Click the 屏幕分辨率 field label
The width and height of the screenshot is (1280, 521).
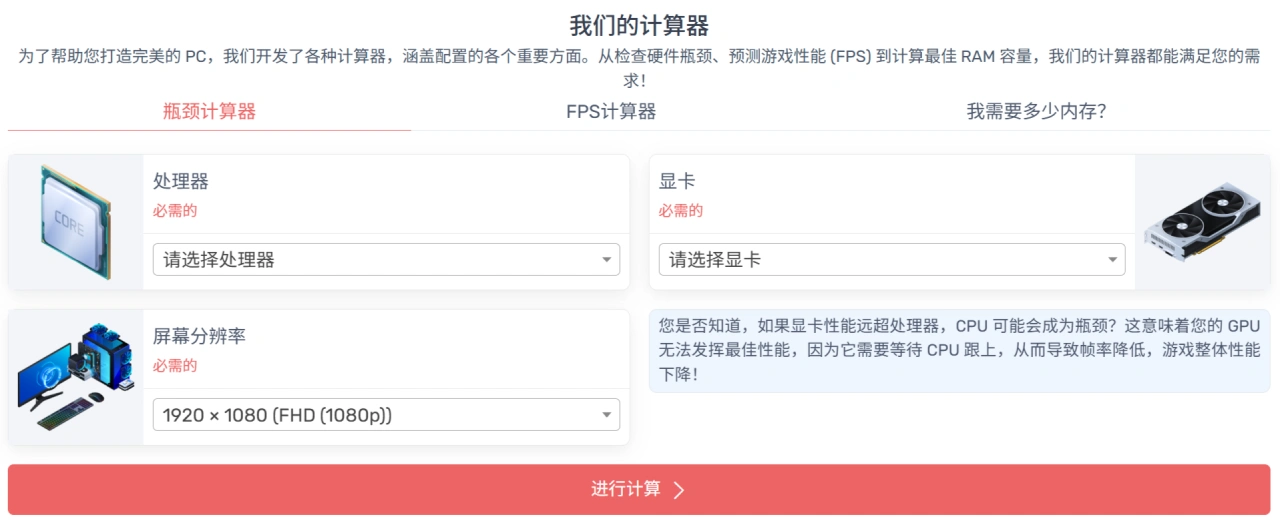pyautogui.click(x=199, y=337)
